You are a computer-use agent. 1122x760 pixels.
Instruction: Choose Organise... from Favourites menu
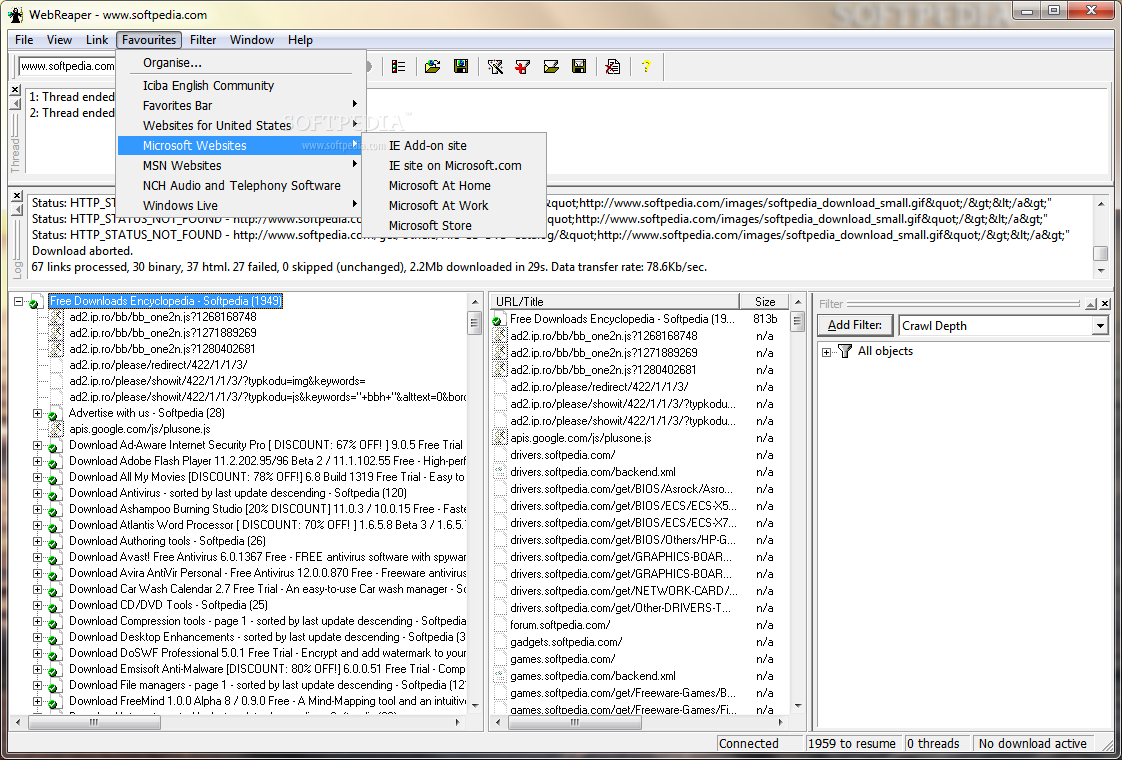(241, 63)
